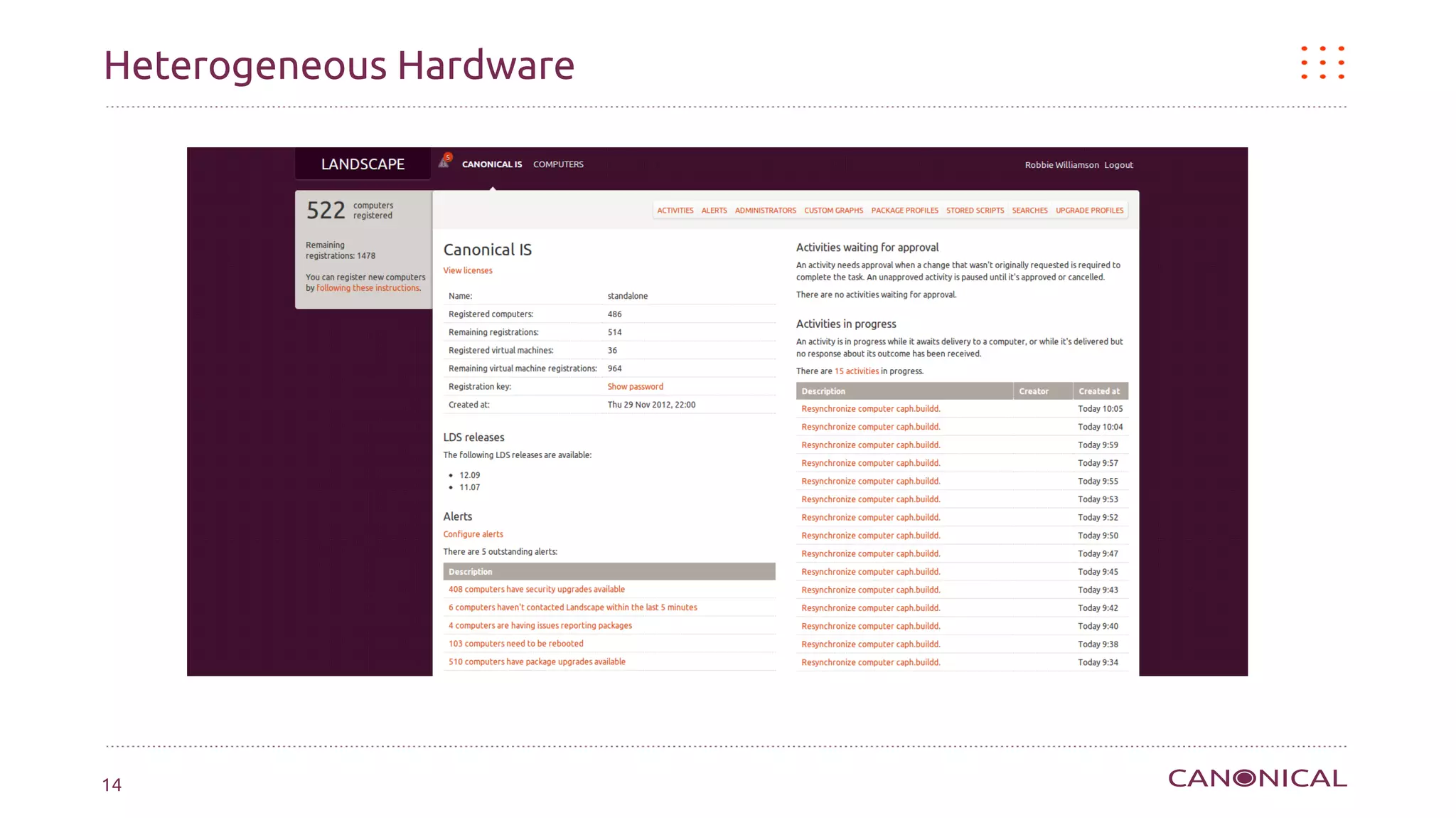Click the orange dot grid slide icon

1322,63
